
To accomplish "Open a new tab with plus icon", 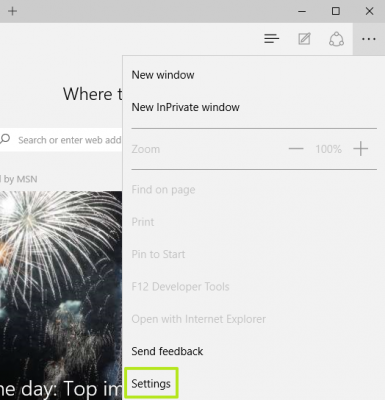I will click(12, 11).
